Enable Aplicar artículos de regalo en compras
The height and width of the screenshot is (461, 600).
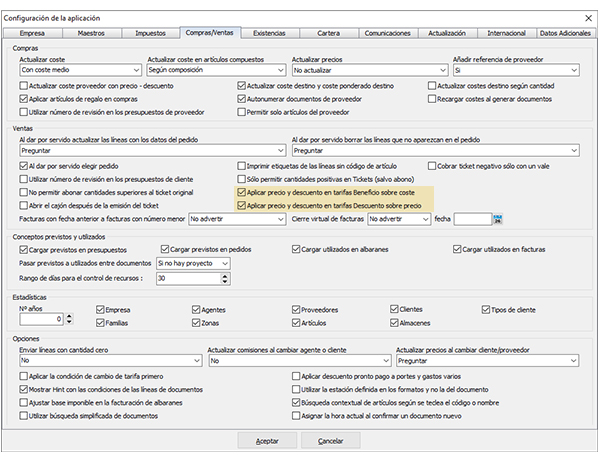point(26,100)
